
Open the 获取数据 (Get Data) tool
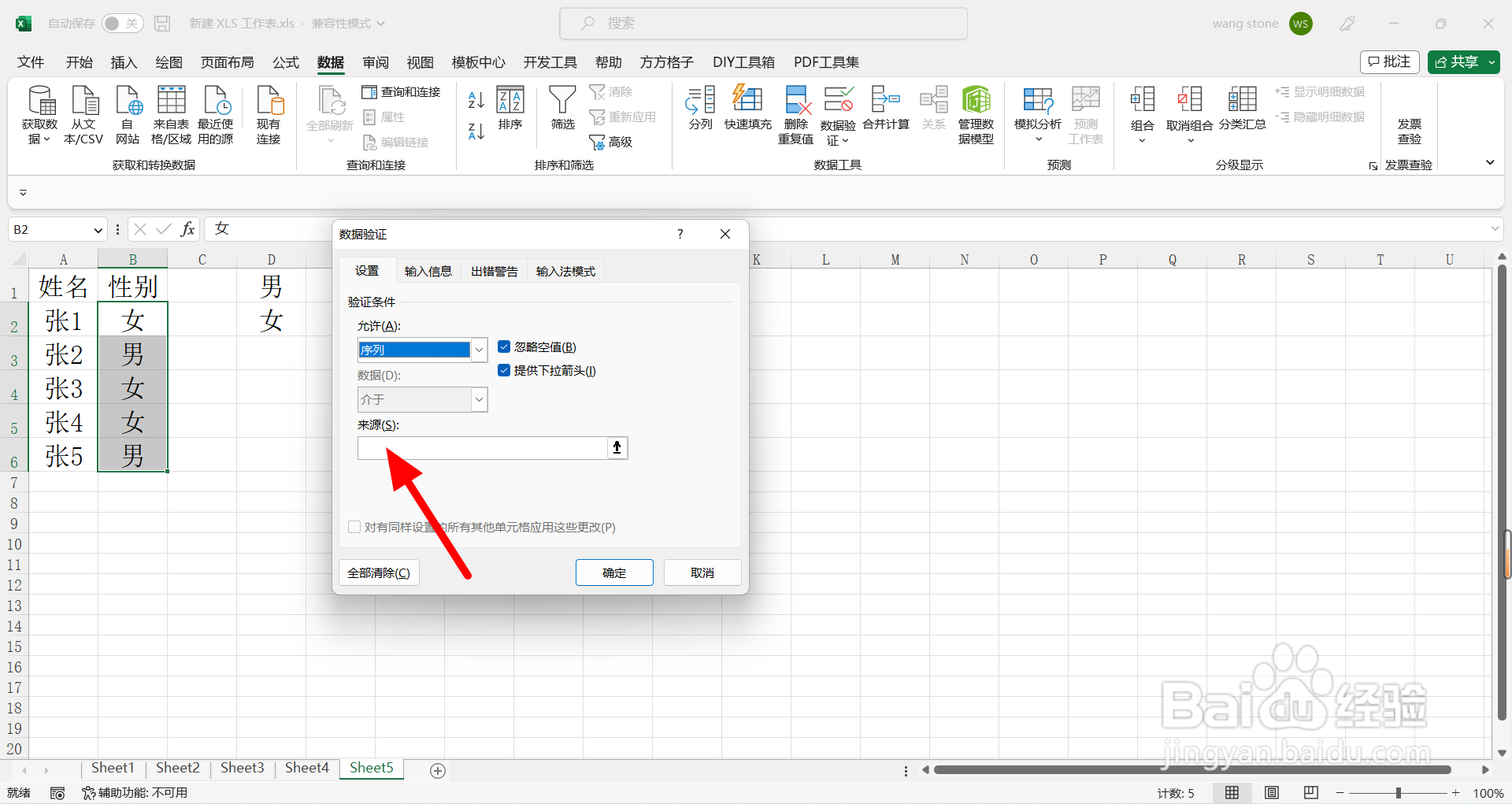(39, 115)
